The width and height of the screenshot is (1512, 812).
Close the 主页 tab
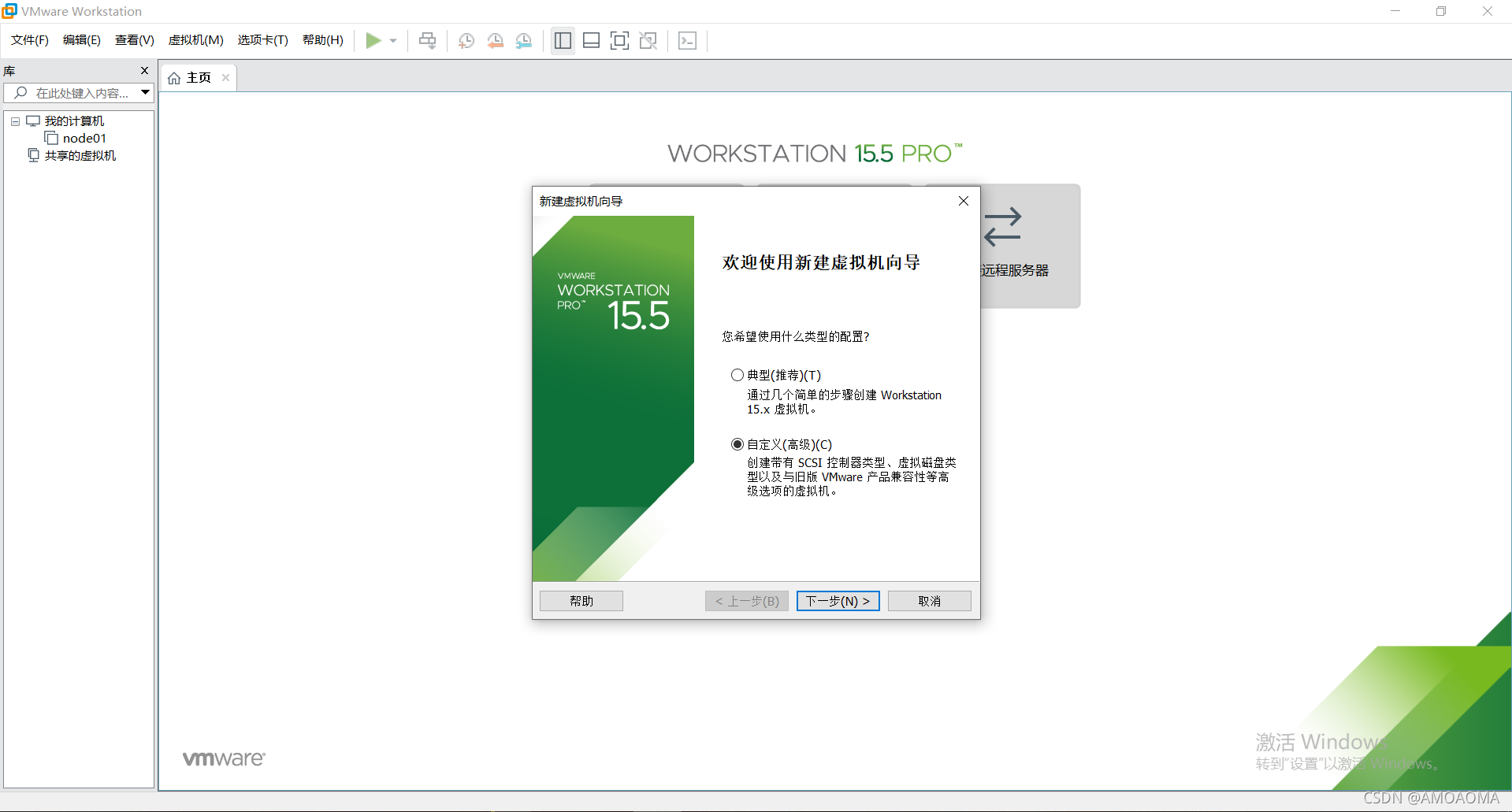[225, 77]
